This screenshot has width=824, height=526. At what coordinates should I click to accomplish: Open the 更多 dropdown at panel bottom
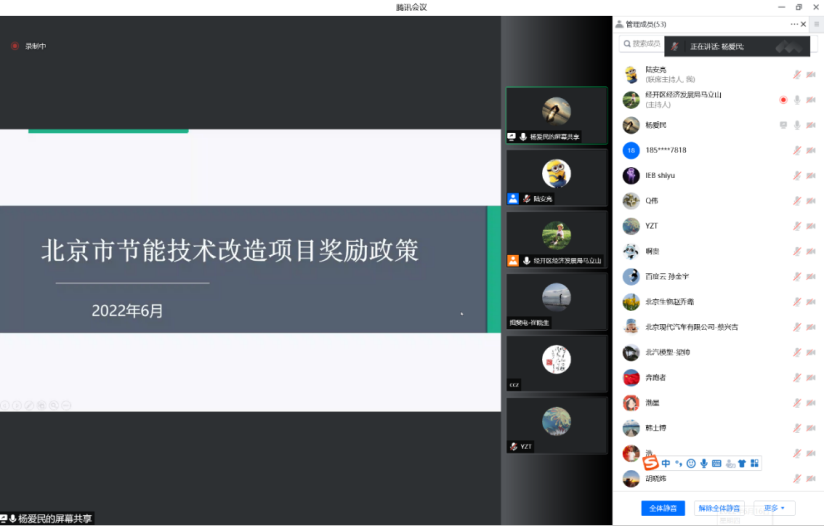pos(774,508)
